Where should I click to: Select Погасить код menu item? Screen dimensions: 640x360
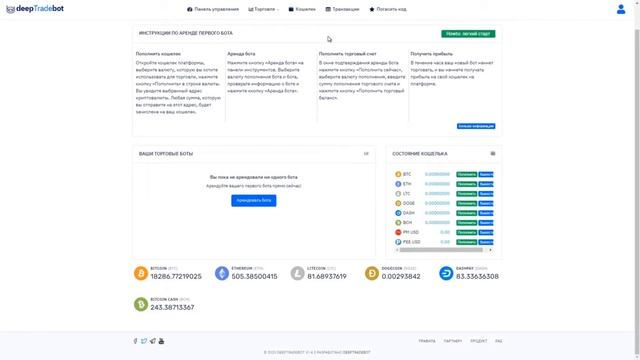[388, 9]
